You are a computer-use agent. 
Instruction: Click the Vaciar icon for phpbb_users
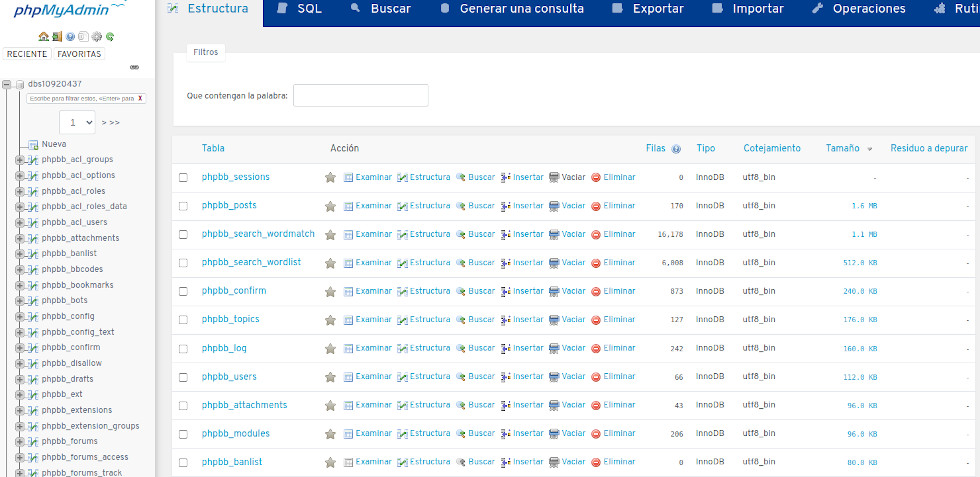pos(554,377)
